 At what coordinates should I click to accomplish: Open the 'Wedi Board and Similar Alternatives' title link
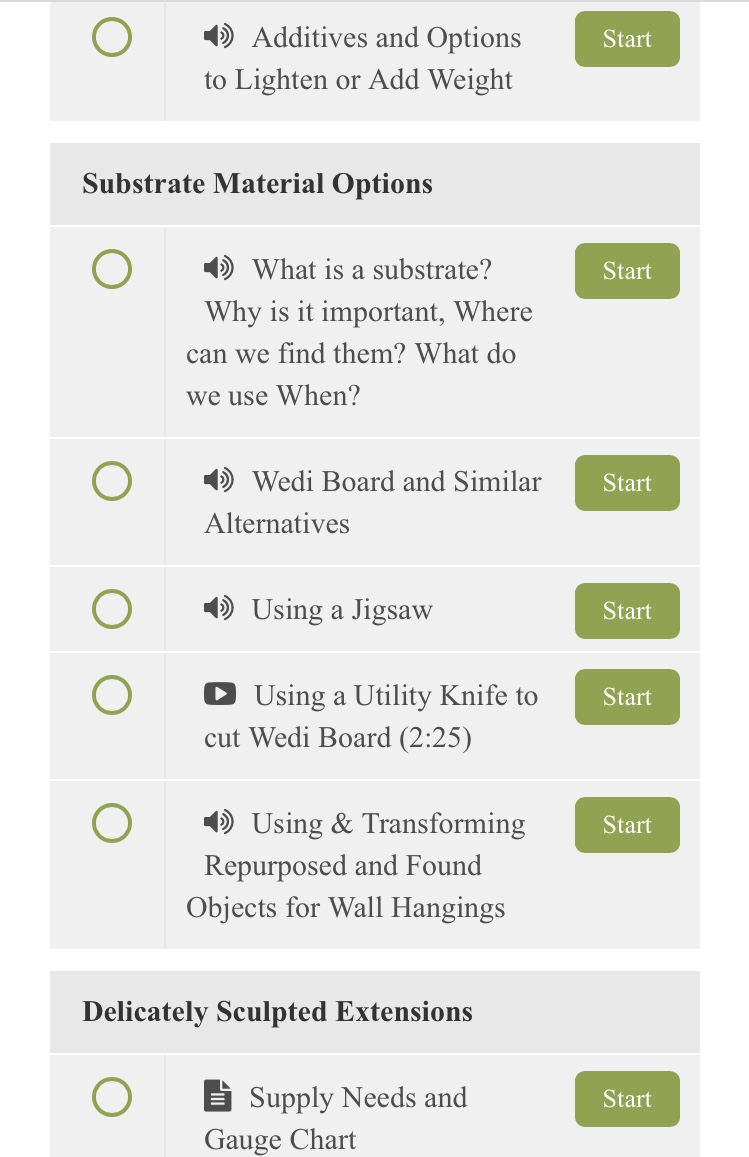point(373,502)
